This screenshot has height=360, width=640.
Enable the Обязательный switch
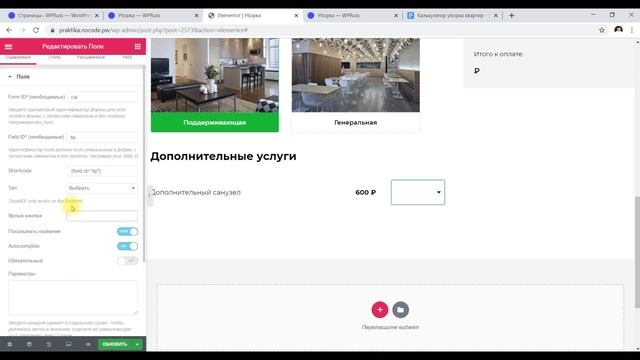pos(127,261)
